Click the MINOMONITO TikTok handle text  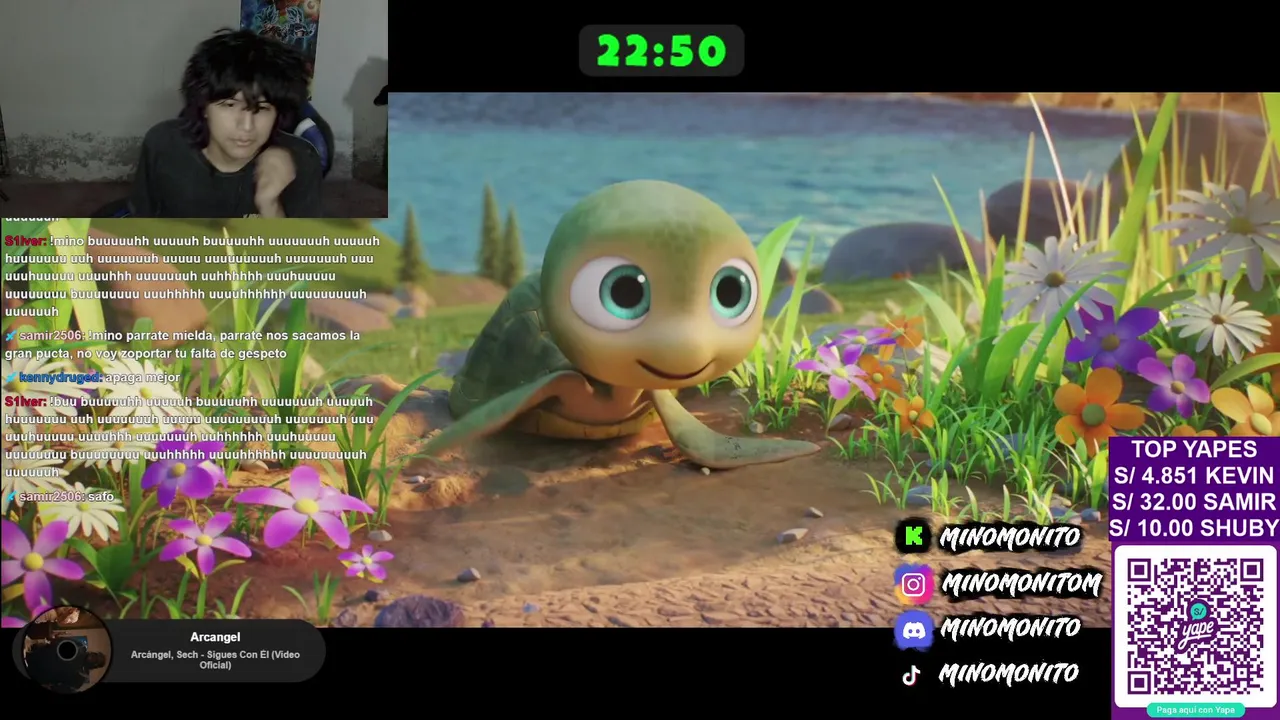[x=1008, y=675]
